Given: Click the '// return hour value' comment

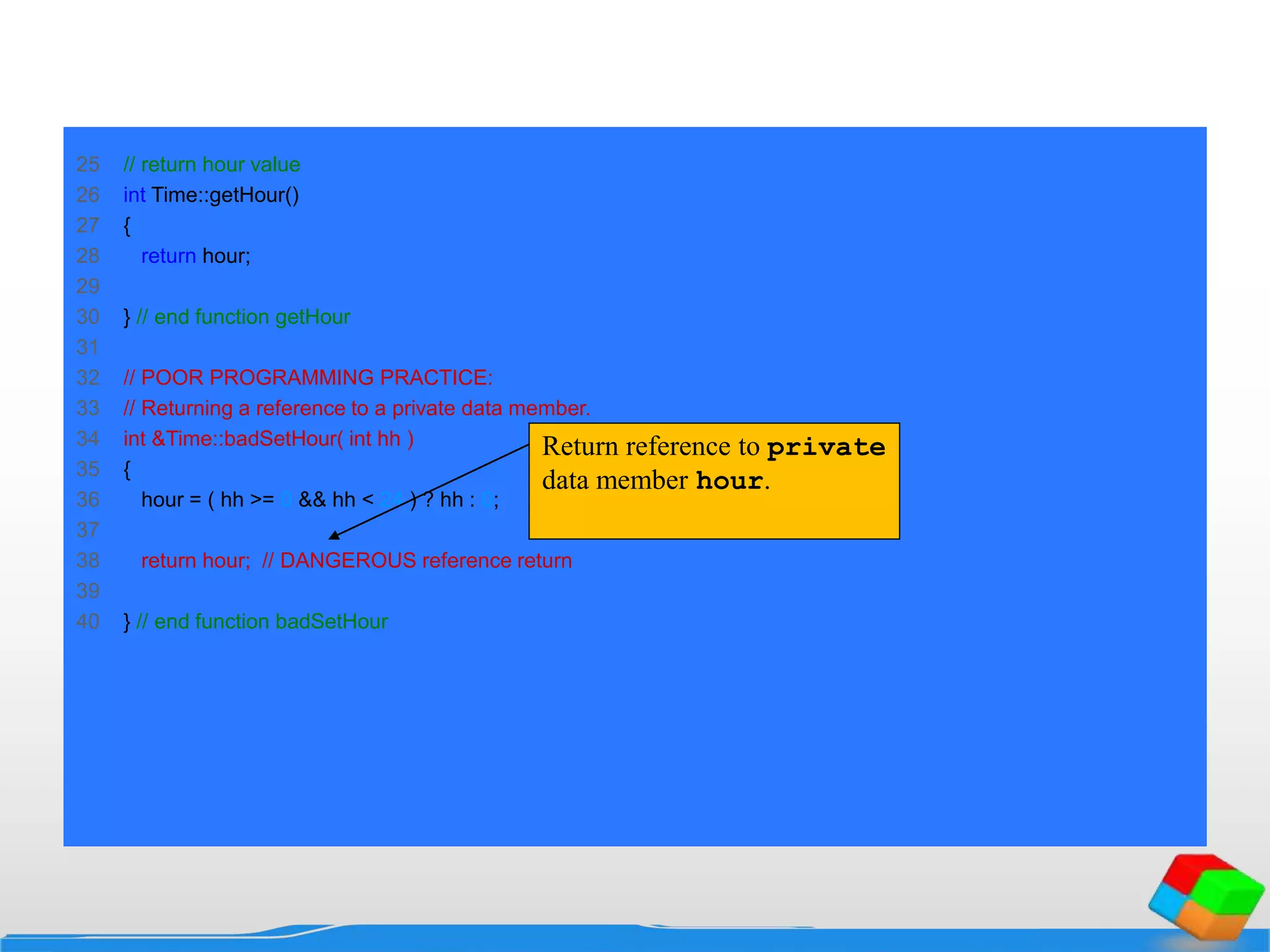Looking at the screenshot, I should [211, 164].
